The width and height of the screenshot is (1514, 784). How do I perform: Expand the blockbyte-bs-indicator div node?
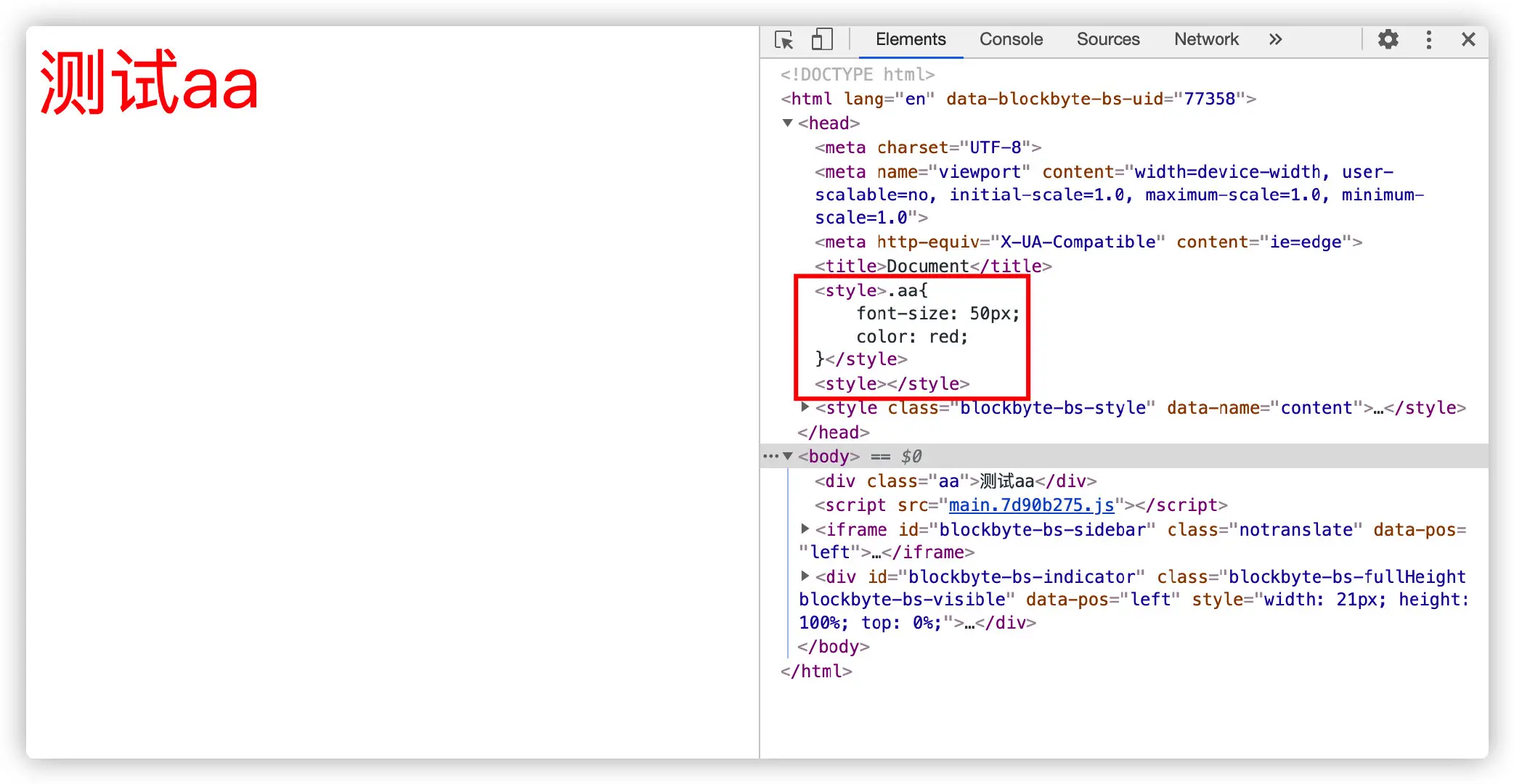pyautogui.click(x=805, y=576)
